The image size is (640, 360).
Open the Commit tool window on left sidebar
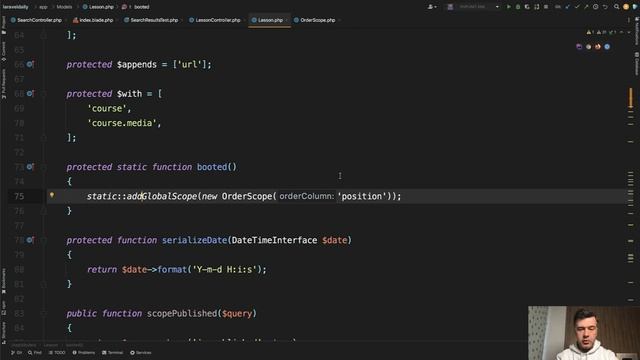(x=4, y=51)
